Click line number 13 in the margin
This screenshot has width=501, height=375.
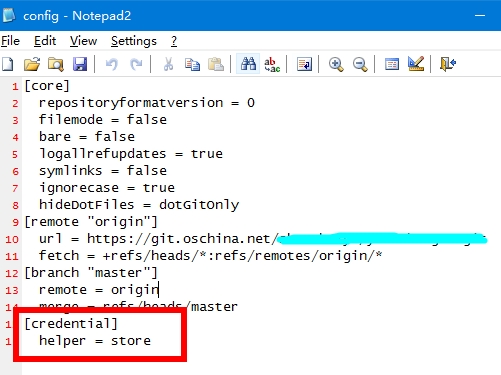[12, 290]
